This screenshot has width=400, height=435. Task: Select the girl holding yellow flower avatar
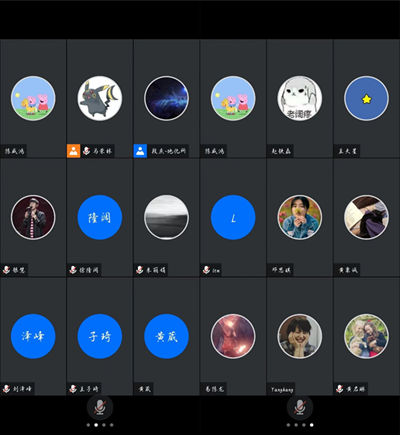[300, 217]
